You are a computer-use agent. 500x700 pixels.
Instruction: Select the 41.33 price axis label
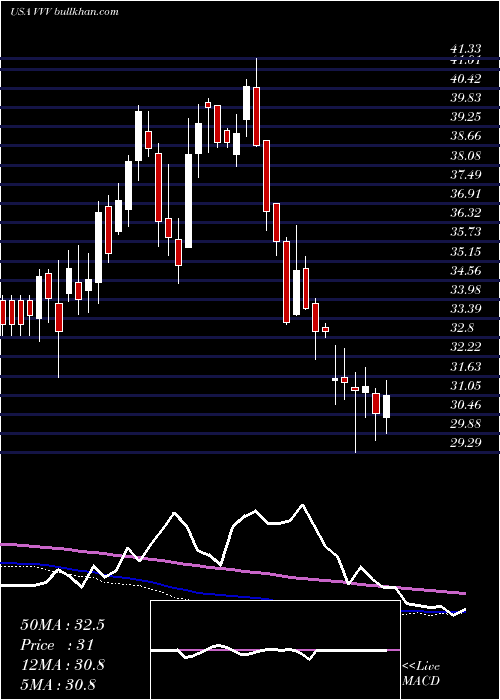[466, 50]
